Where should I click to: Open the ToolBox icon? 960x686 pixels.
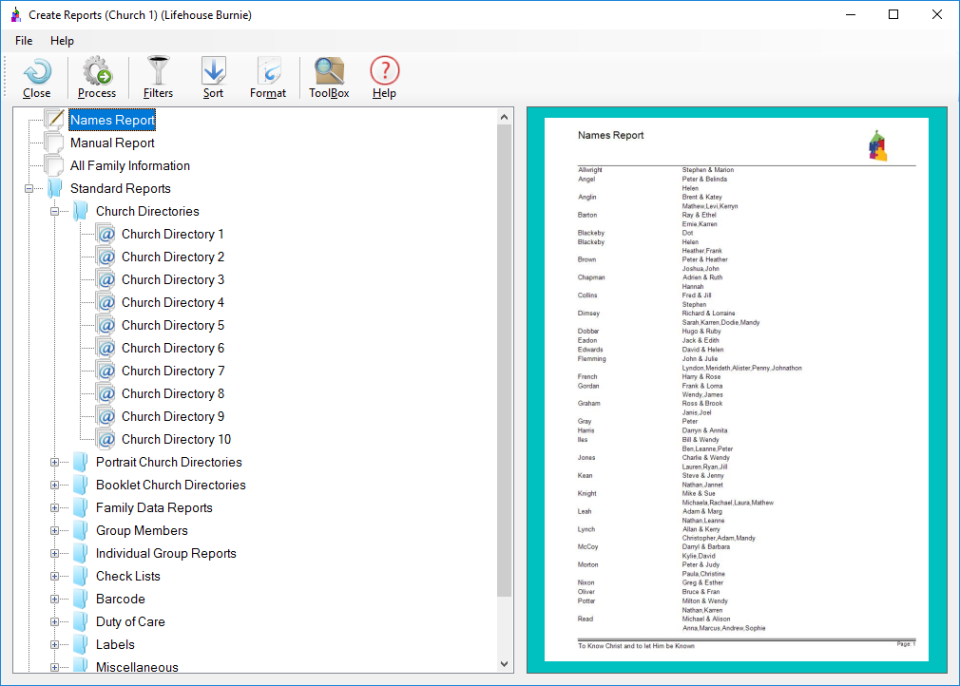(x=329, y=73)
